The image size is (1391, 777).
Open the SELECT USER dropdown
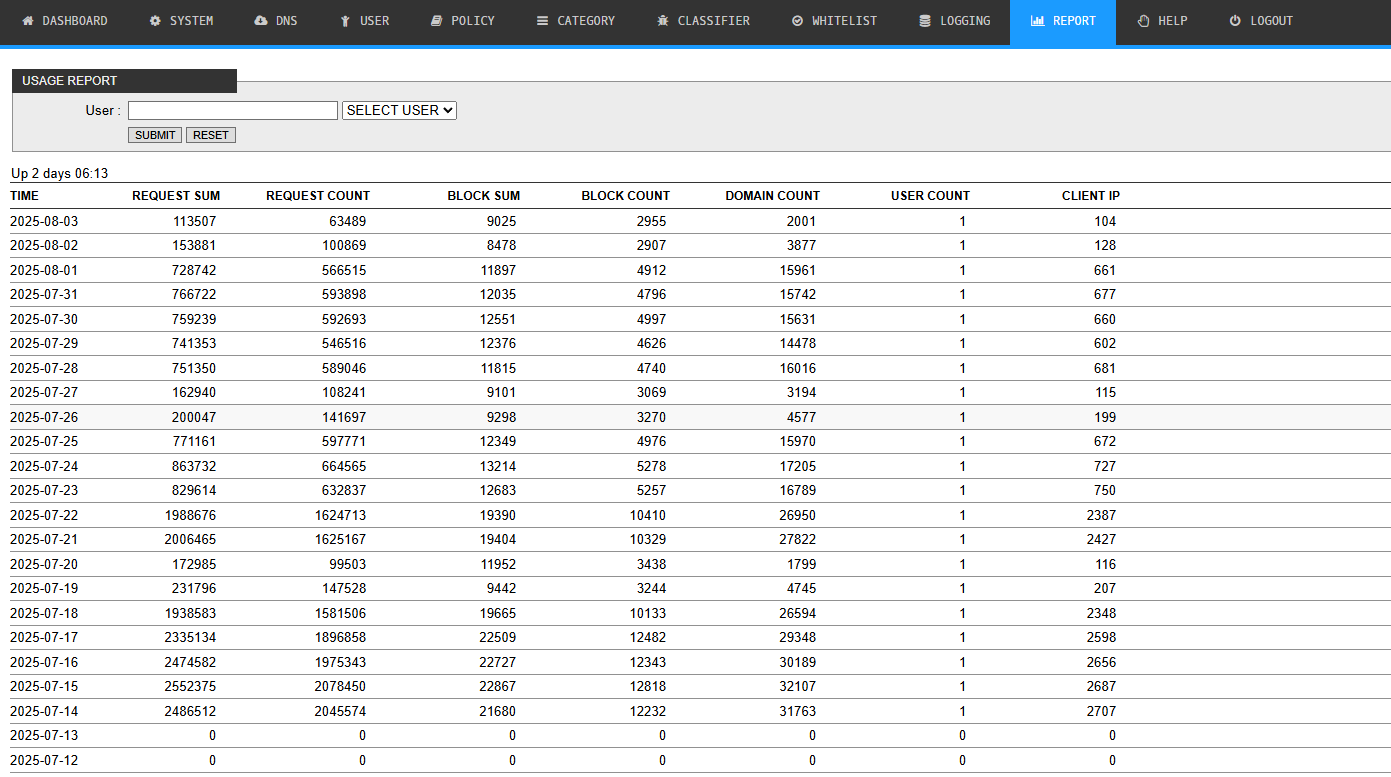399,110
